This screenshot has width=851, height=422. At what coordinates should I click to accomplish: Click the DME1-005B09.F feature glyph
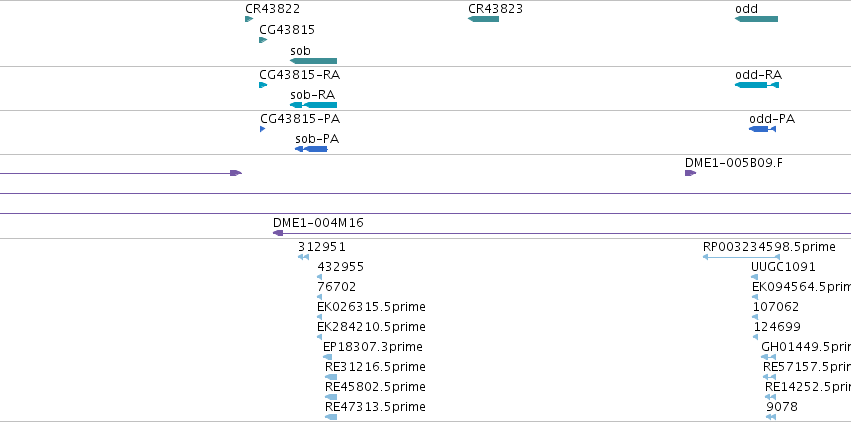pos(690,173)
